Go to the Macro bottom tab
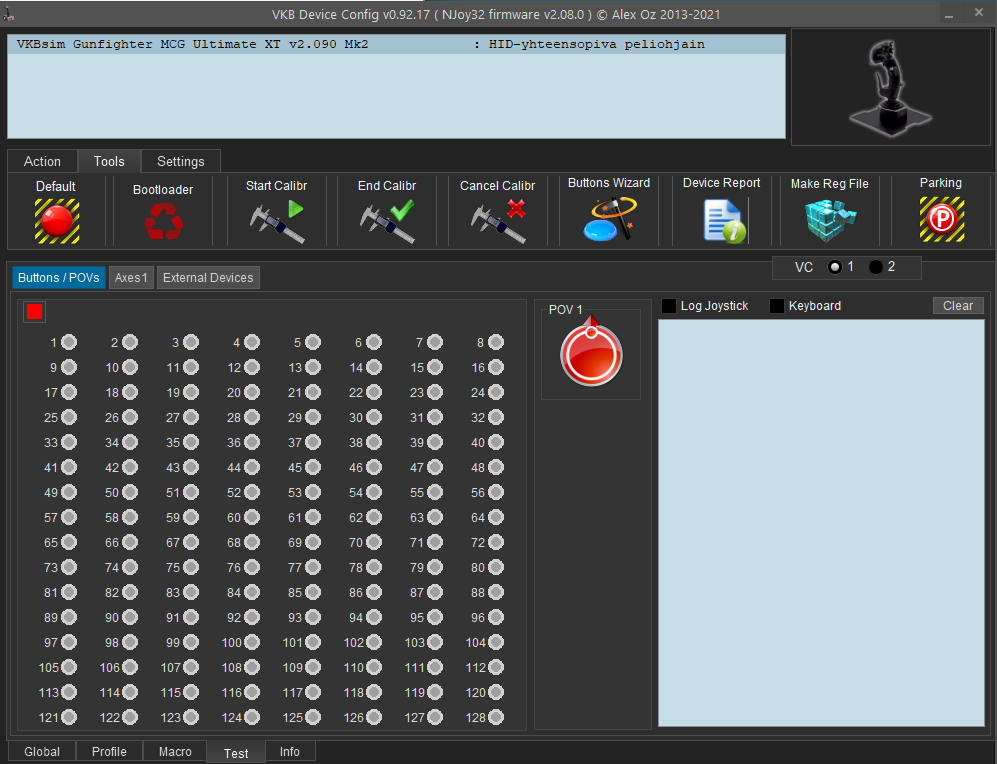The height and width of the screenshot is (764, 997). coord(175,751)
